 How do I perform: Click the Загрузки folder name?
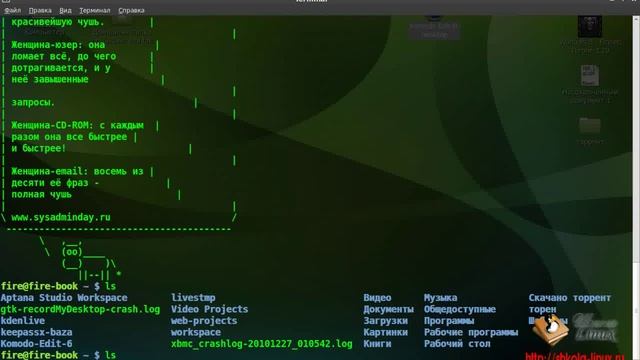[x=386, y=320]
